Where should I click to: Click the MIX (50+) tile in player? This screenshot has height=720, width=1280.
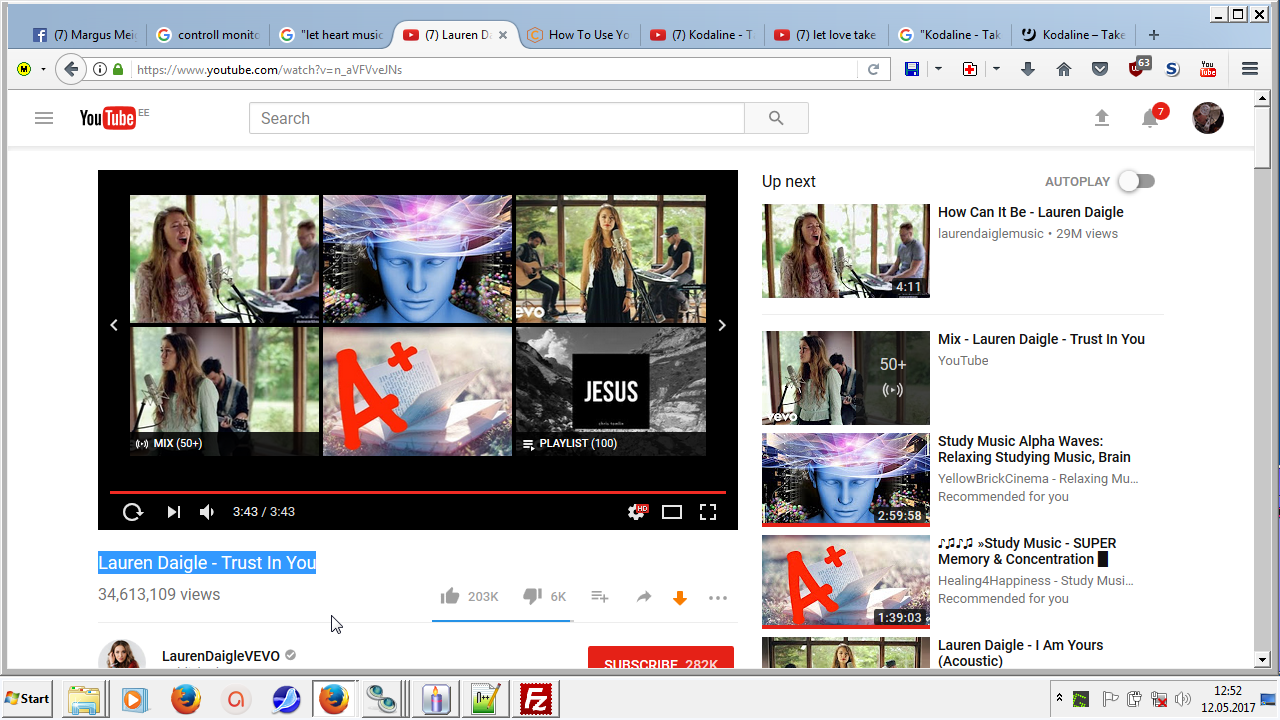click(225, 392)
